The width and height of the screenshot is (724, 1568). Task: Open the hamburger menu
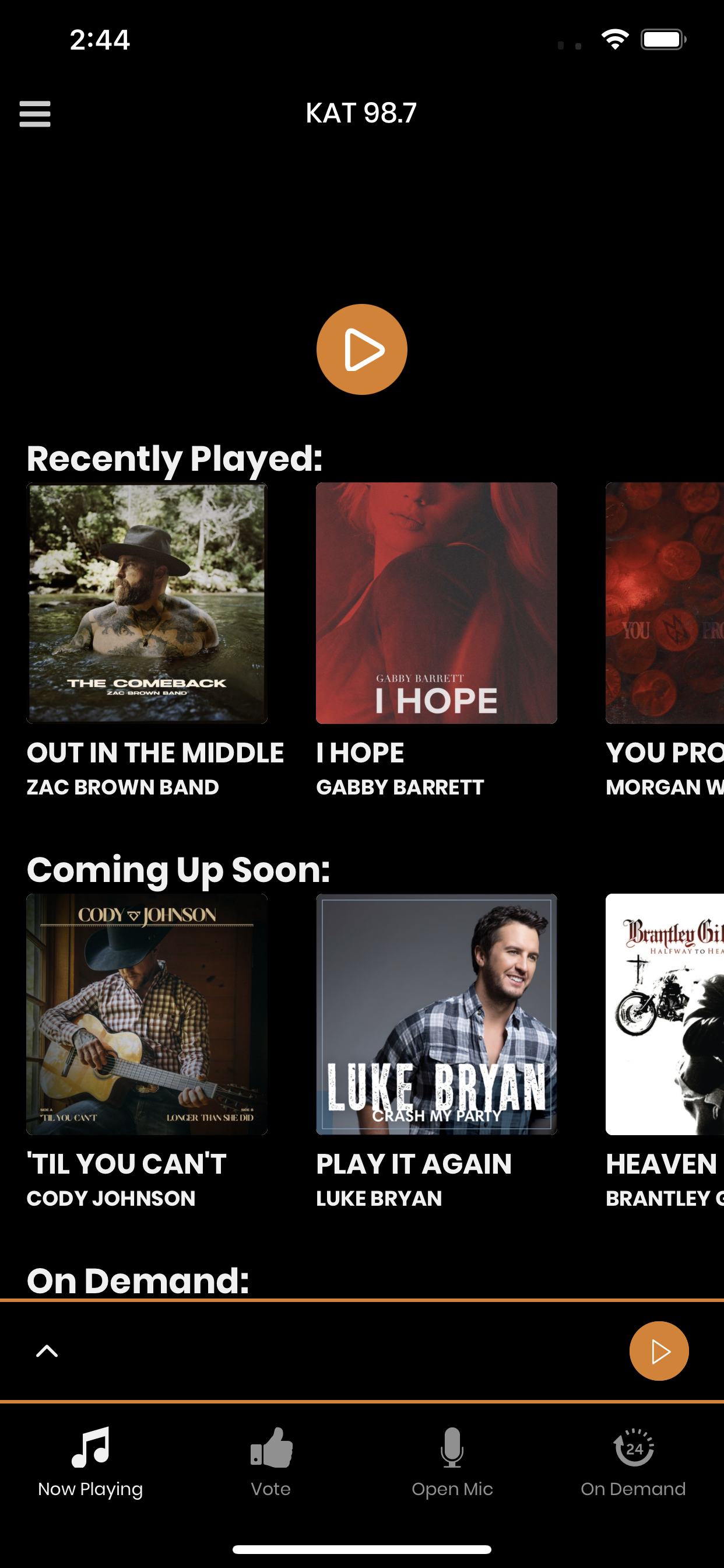pos(34,114)
